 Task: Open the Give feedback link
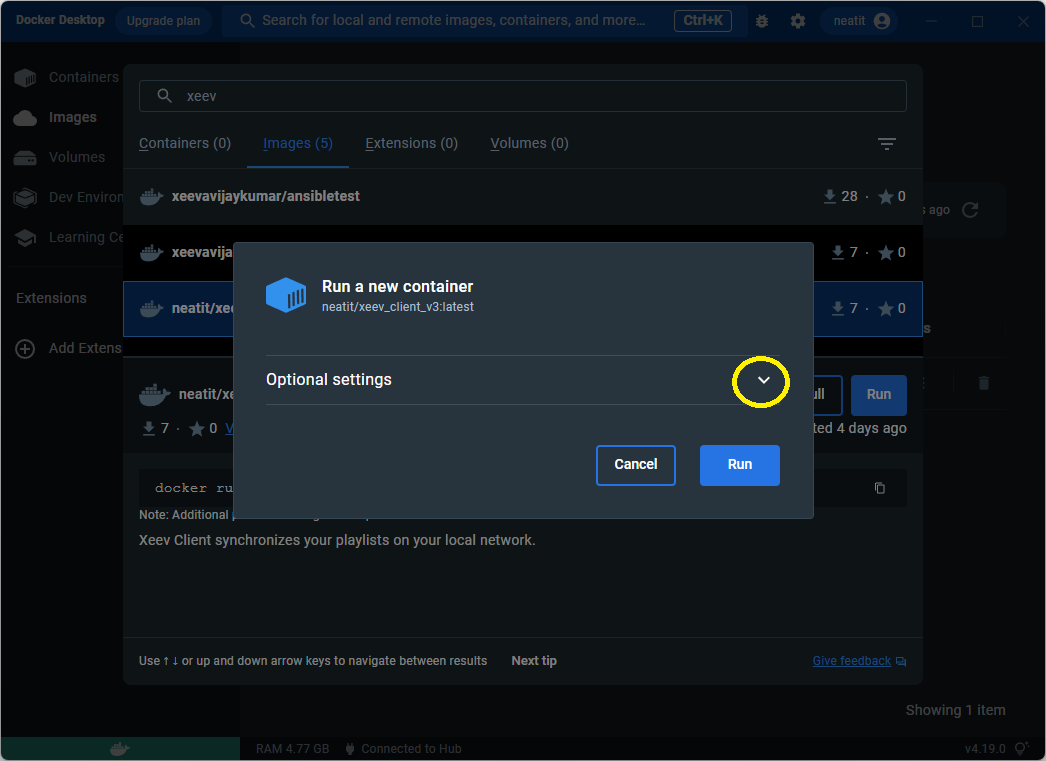[851, 661]
